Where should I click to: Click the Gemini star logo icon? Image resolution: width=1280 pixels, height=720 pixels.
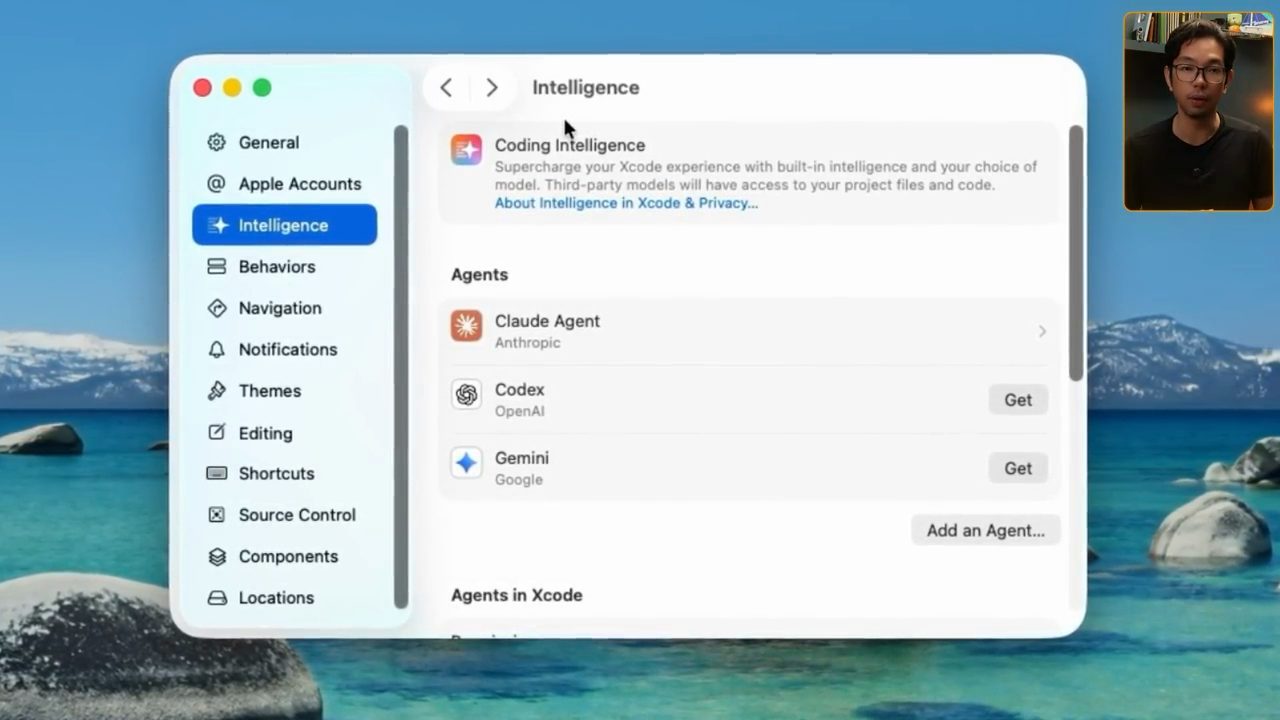tap(466, 463)
